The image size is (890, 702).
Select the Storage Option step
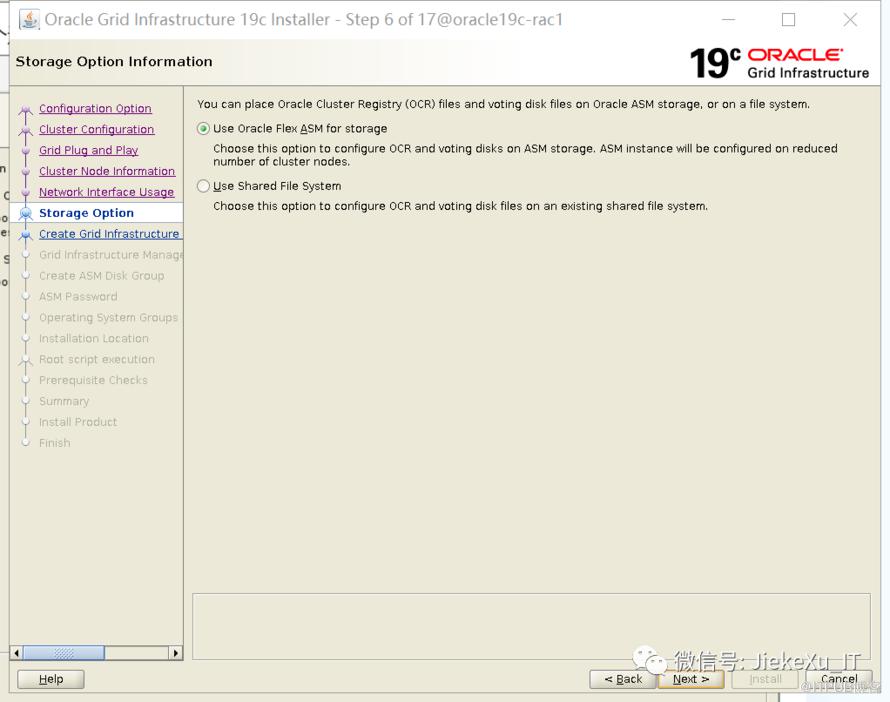(86, 213)
